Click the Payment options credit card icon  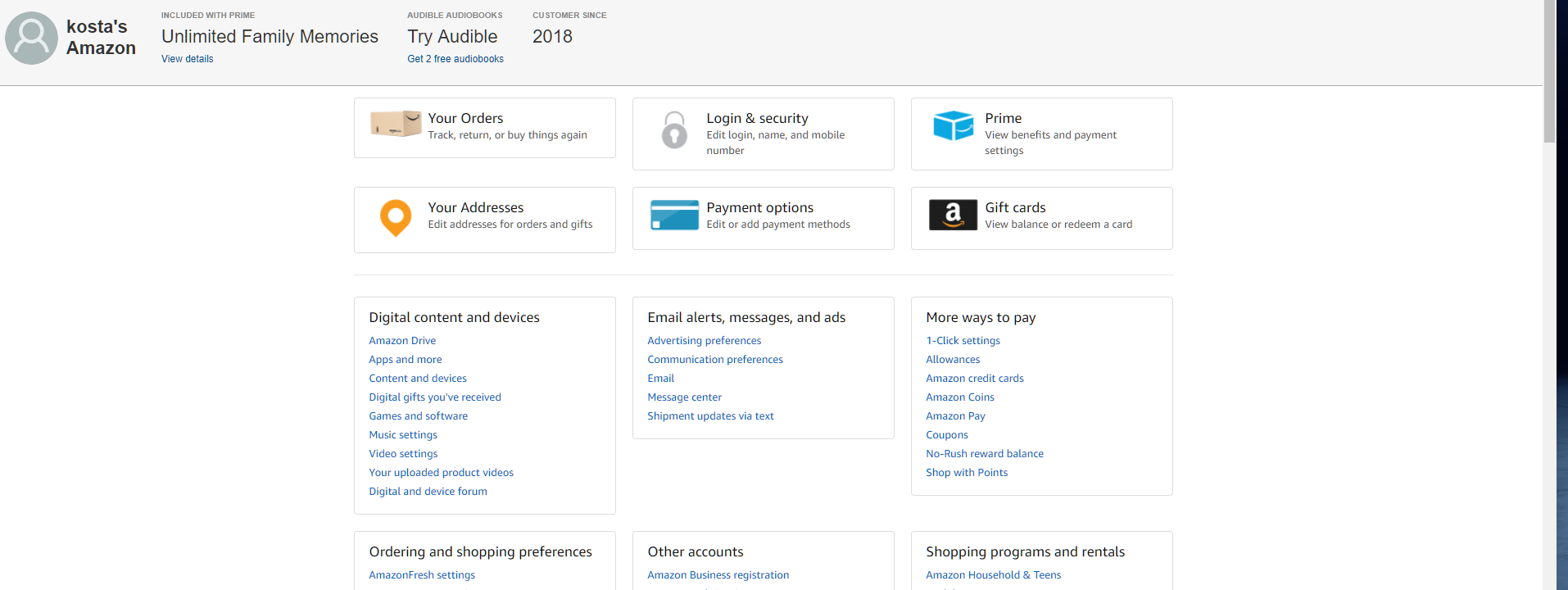pos(674,215)
